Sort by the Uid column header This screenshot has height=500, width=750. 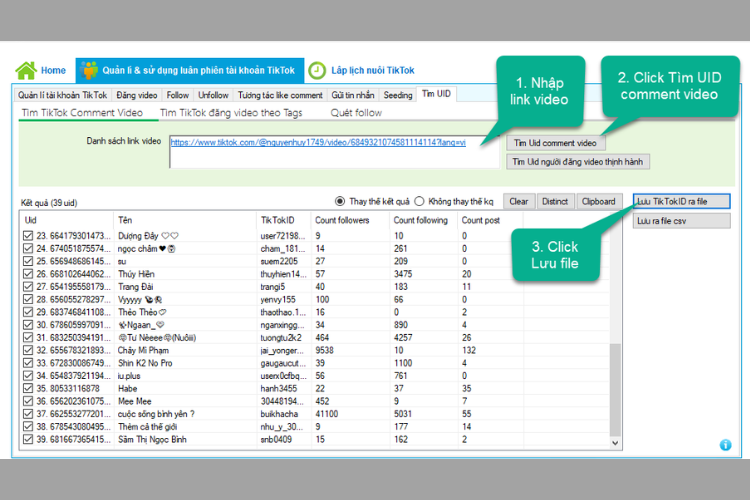[67, 220]
